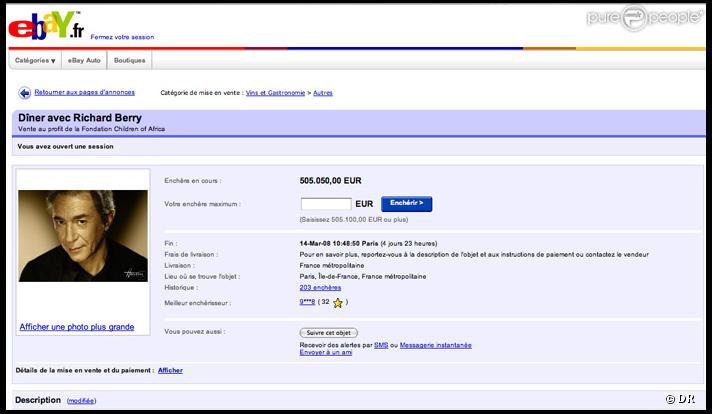Open the top bidder 9***8 profile
Image resolution: width=712 pixels, height=414 pixels.
click(x=307, y=301)
